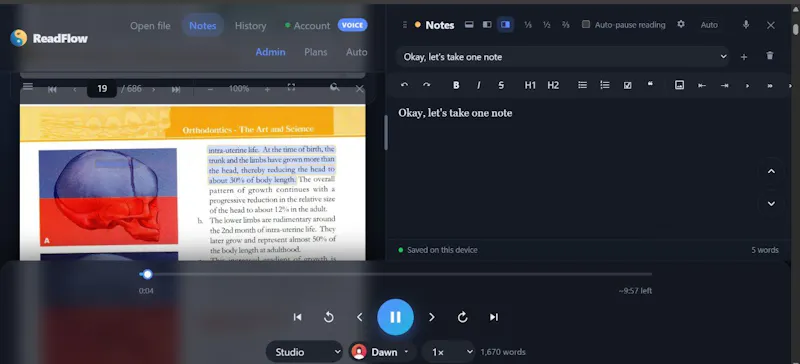Jump to first page of PDF
Viewport: 800px width, 364px height.
(52, 89)
